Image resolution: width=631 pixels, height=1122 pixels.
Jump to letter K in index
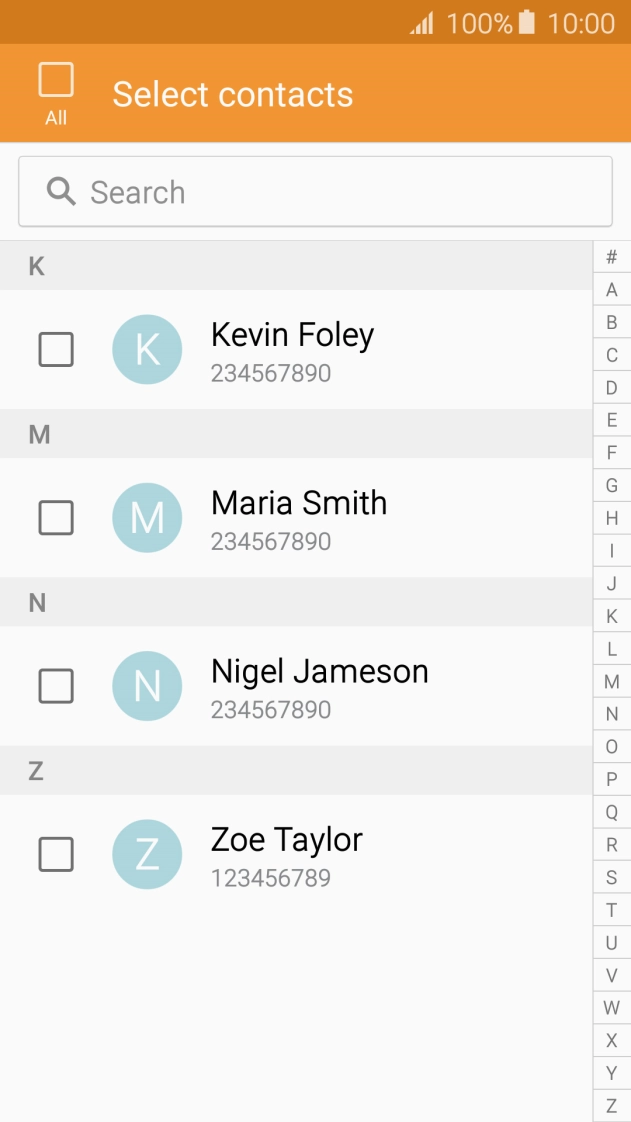[612, 616]
